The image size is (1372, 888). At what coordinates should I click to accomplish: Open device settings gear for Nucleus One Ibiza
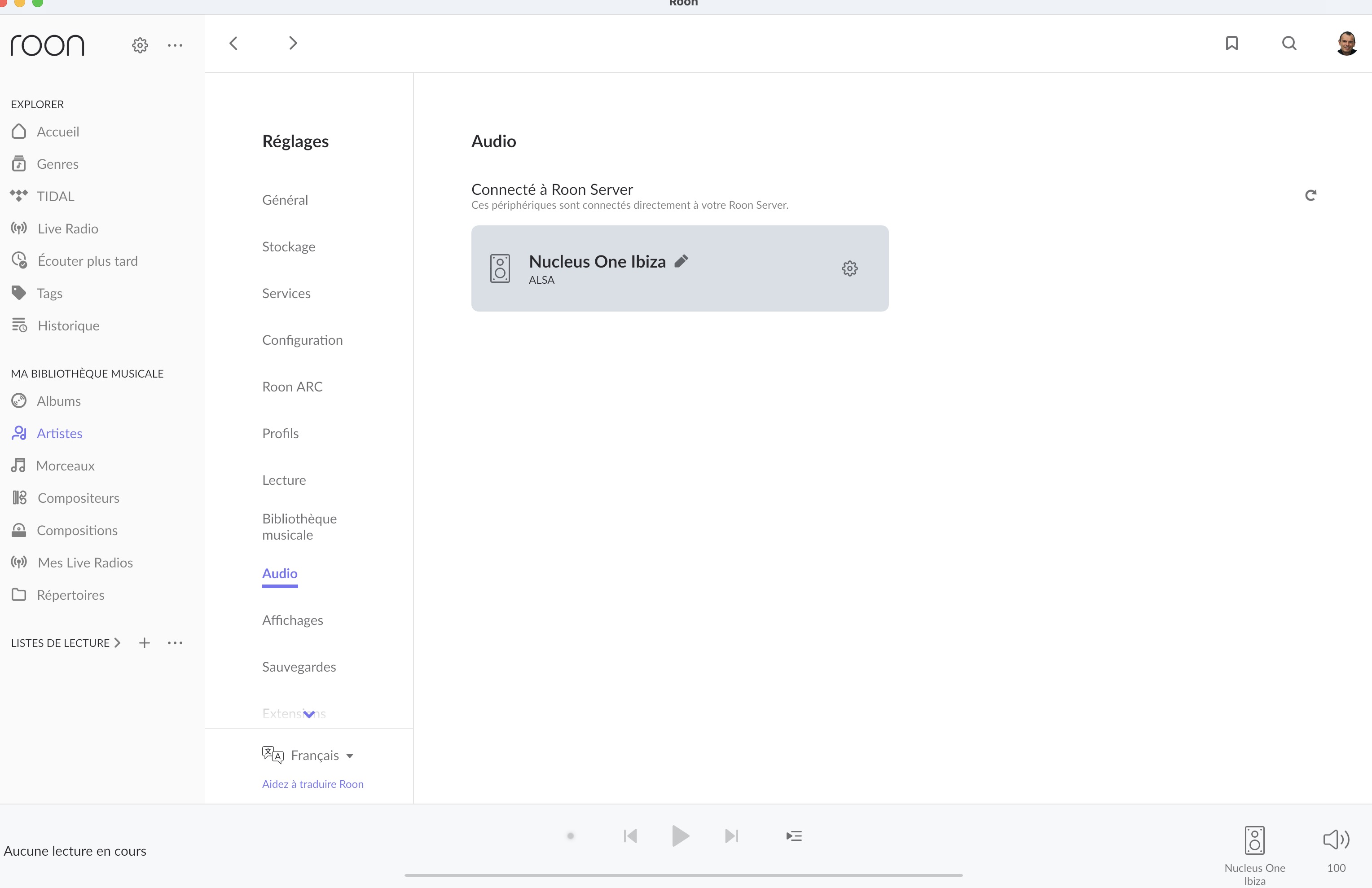click(x=850, y=268)
